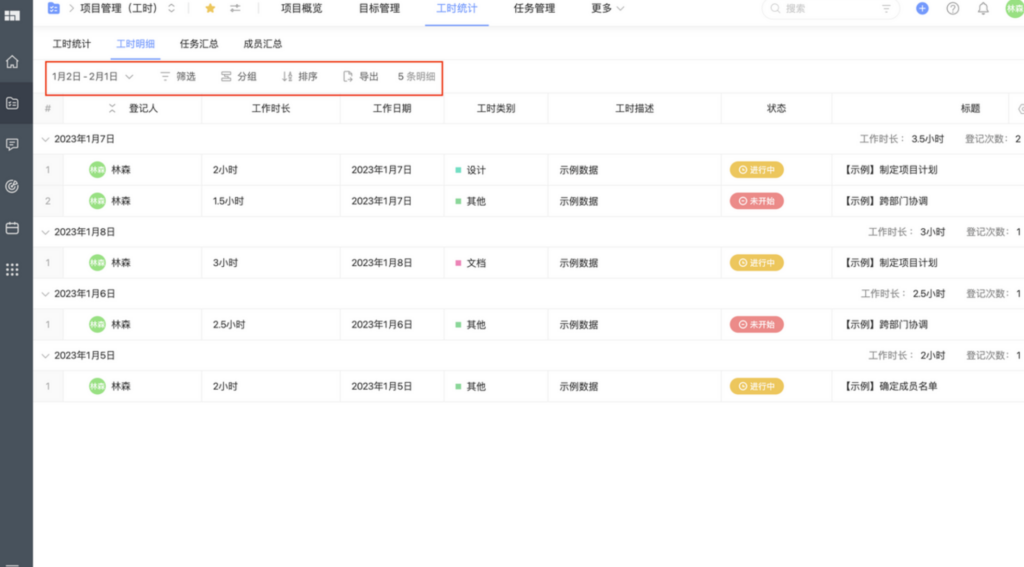Open 【示例】制定项目计划 in the 2小时 row
The width and height of the screenshot is (1024, 567).
click(x=889, y=170)
